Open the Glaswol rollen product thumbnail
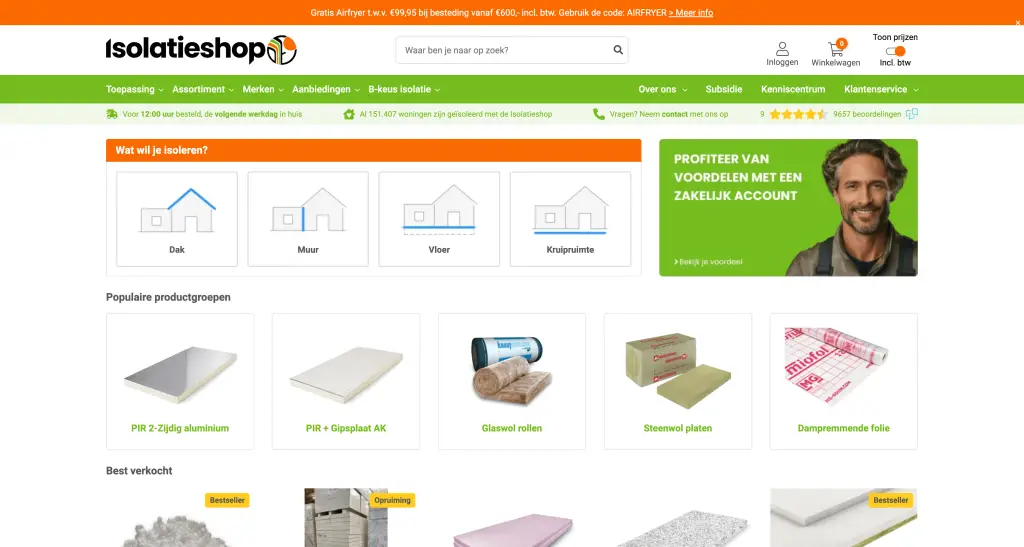1024x547 pixels. click(512, 372)
